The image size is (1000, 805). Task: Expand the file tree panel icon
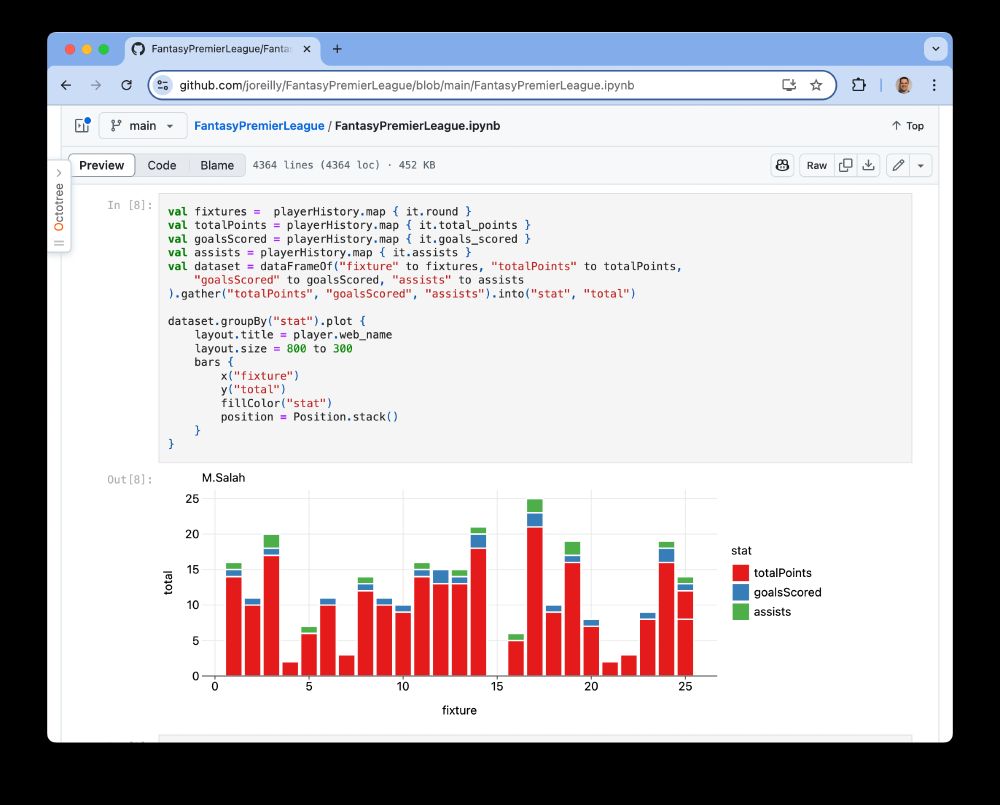click(x=82, y=126)
